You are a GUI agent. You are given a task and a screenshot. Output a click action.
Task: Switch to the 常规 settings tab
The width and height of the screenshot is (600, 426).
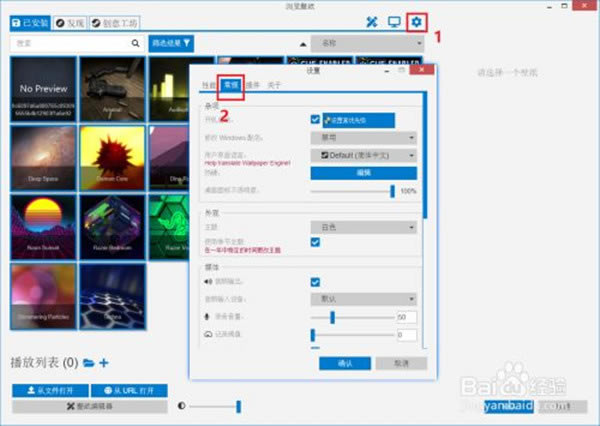[231, 86]
